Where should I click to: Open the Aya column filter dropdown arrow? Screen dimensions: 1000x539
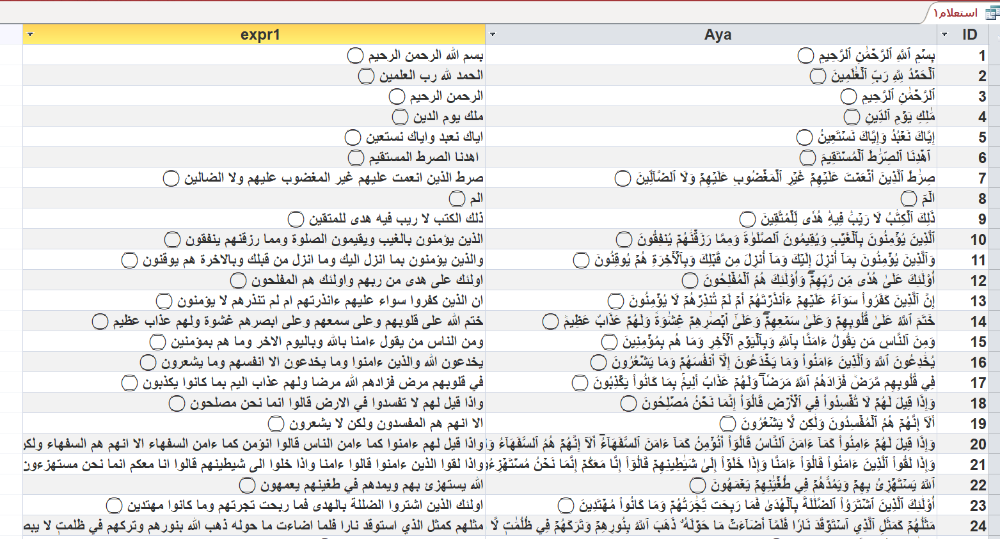click(492, 35)
